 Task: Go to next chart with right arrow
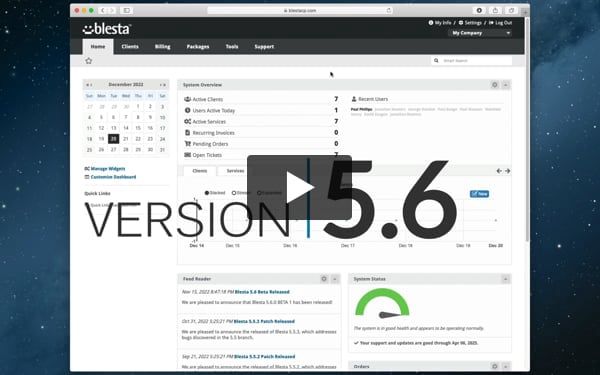pos(507,171)
